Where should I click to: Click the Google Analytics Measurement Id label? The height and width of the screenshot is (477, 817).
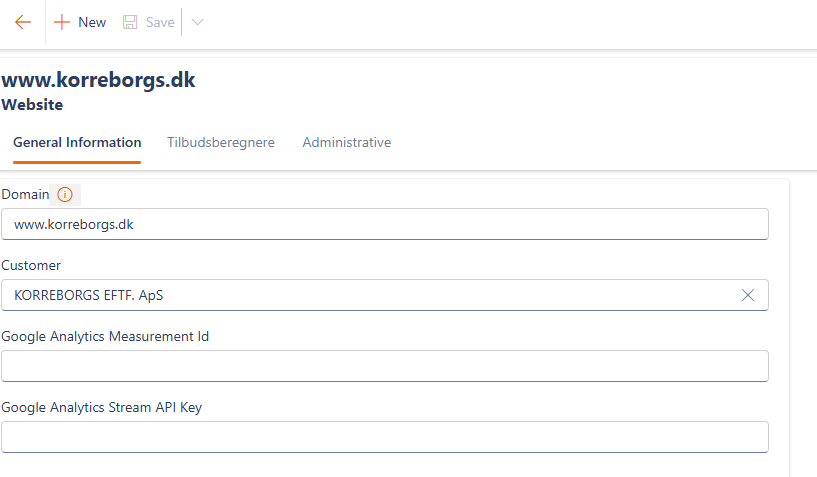coord(105,337)
